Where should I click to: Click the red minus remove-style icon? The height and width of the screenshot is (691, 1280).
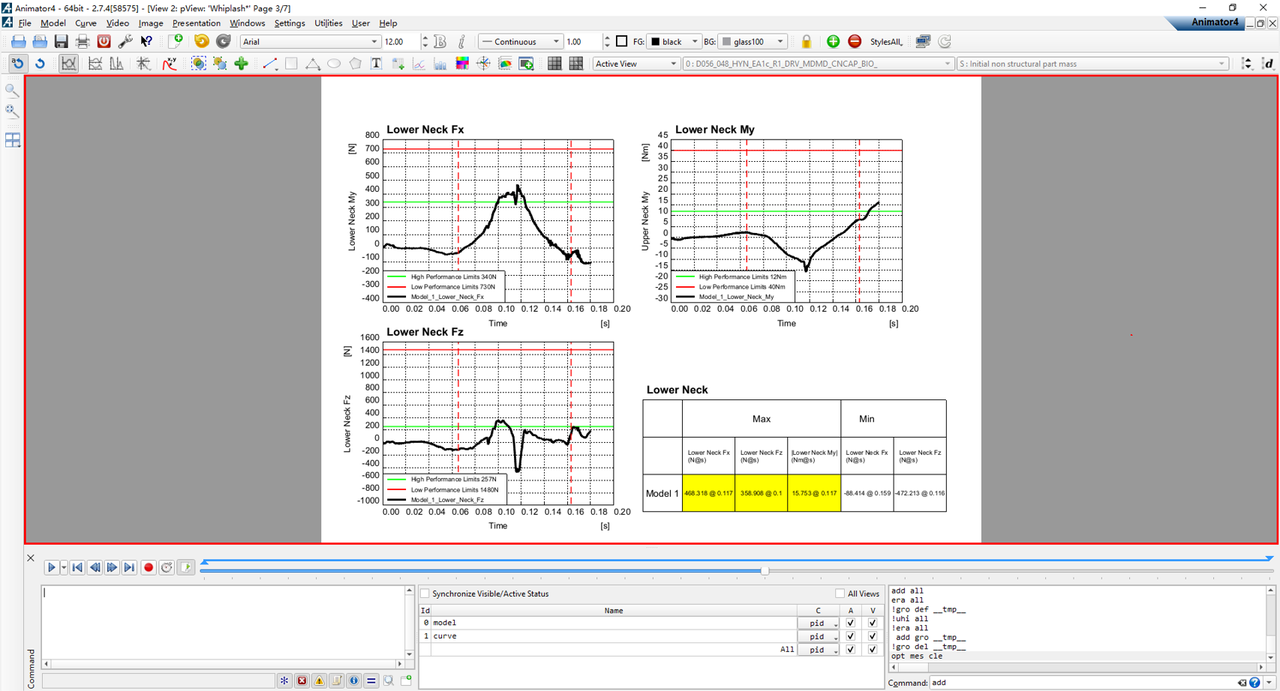(854, 42)
